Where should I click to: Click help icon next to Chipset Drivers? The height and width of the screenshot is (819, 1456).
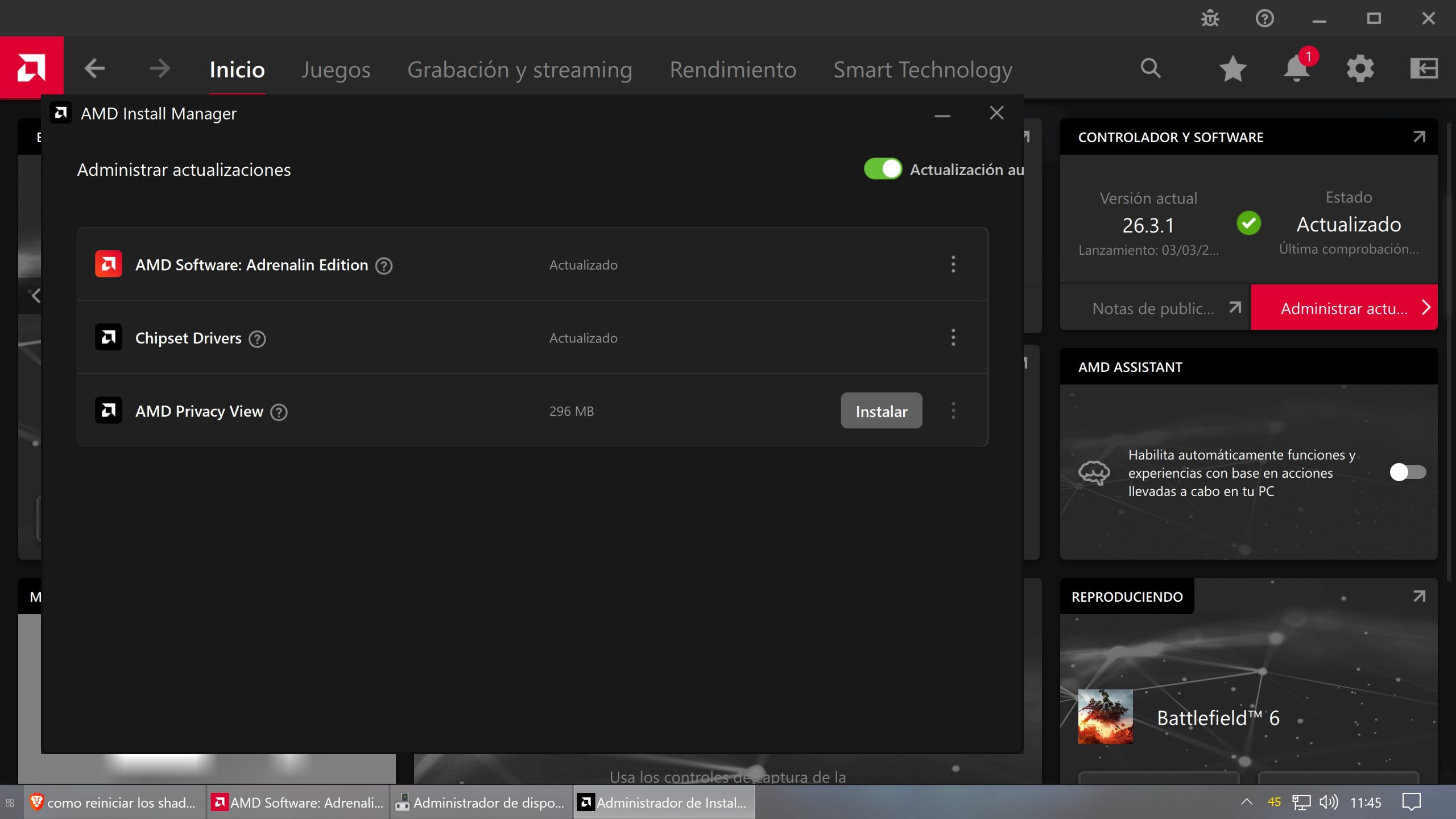[x=258, y=339]
